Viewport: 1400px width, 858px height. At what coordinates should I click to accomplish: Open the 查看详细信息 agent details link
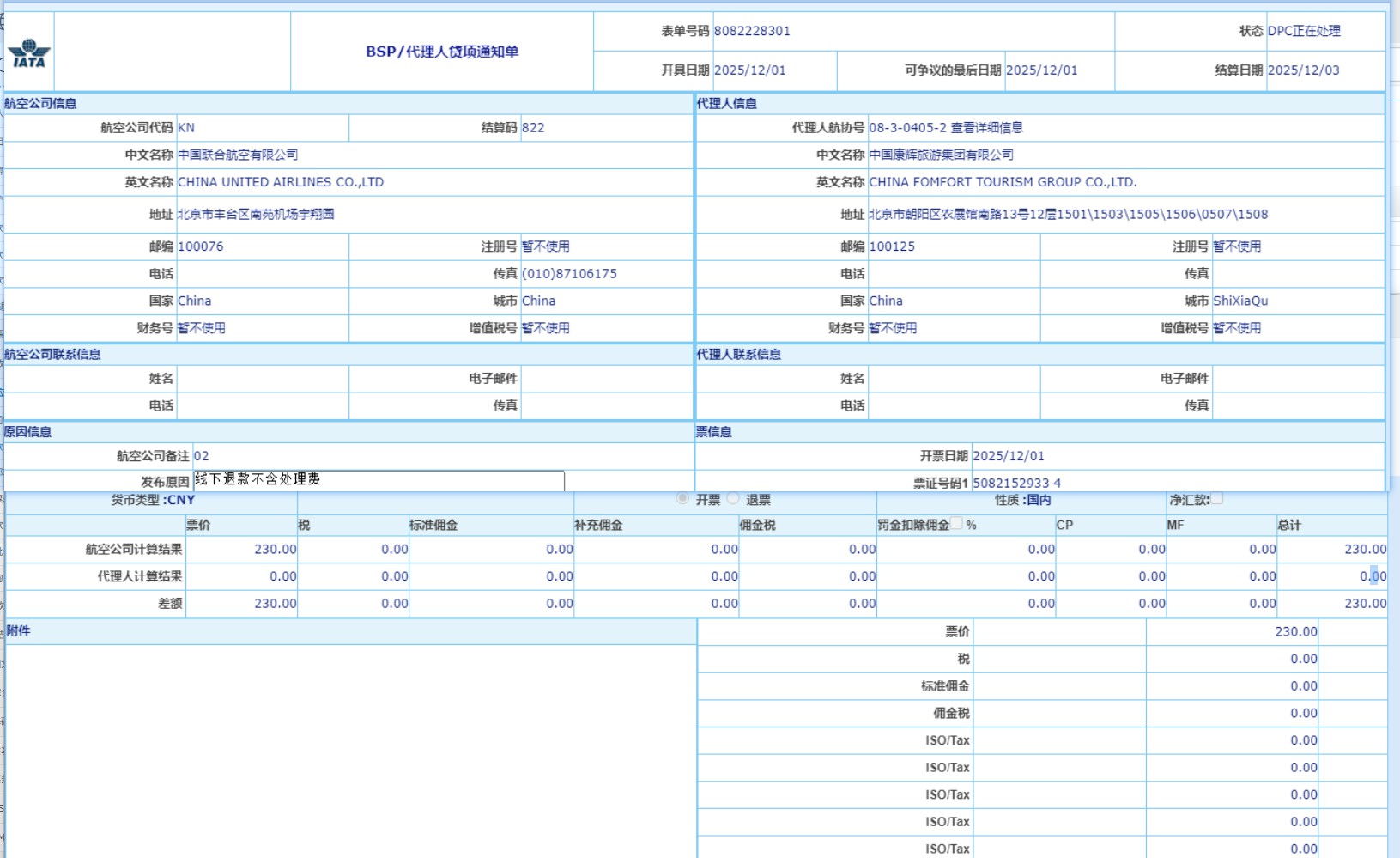pos(986,128)
